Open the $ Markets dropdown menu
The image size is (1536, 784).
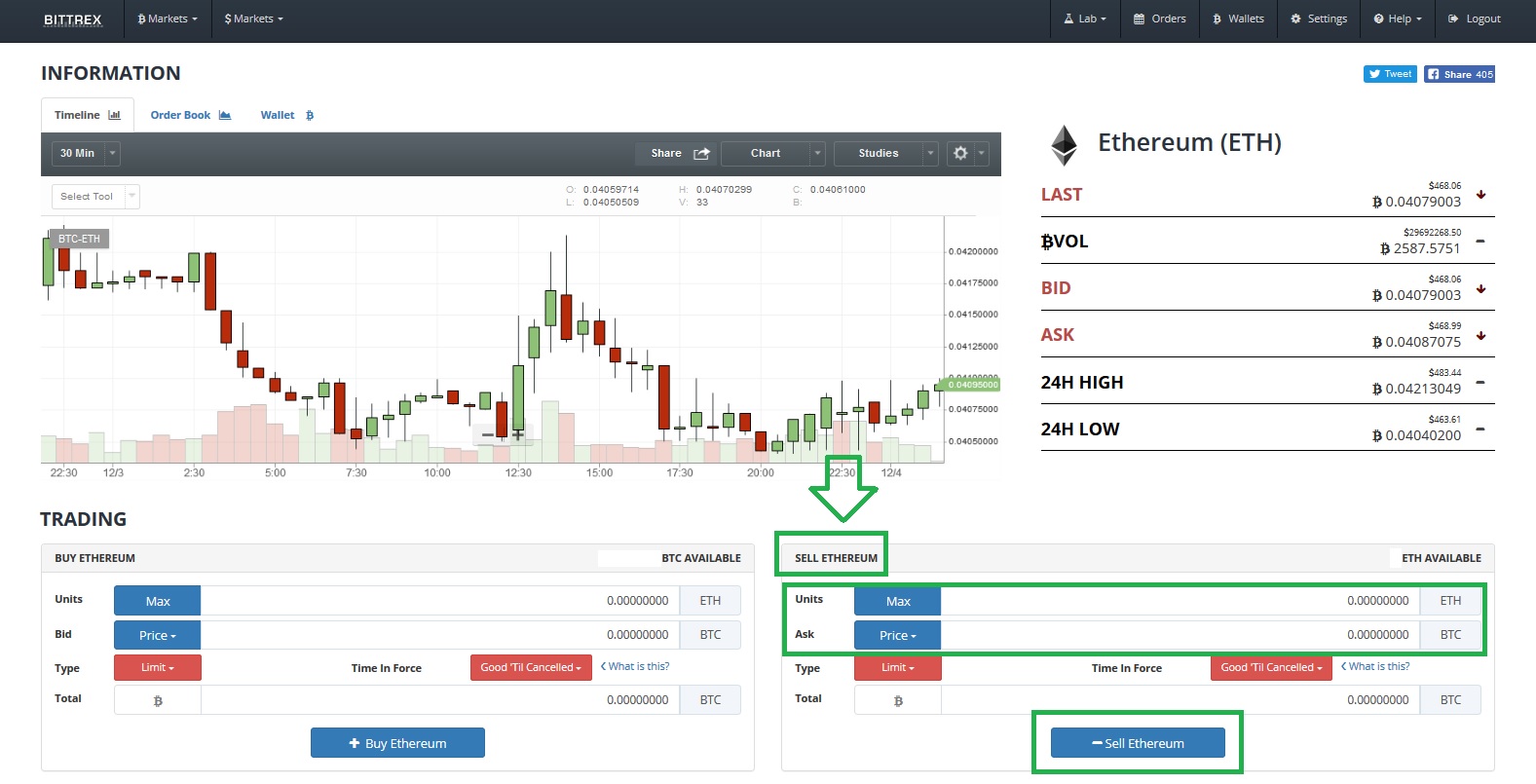click(253, 19)
